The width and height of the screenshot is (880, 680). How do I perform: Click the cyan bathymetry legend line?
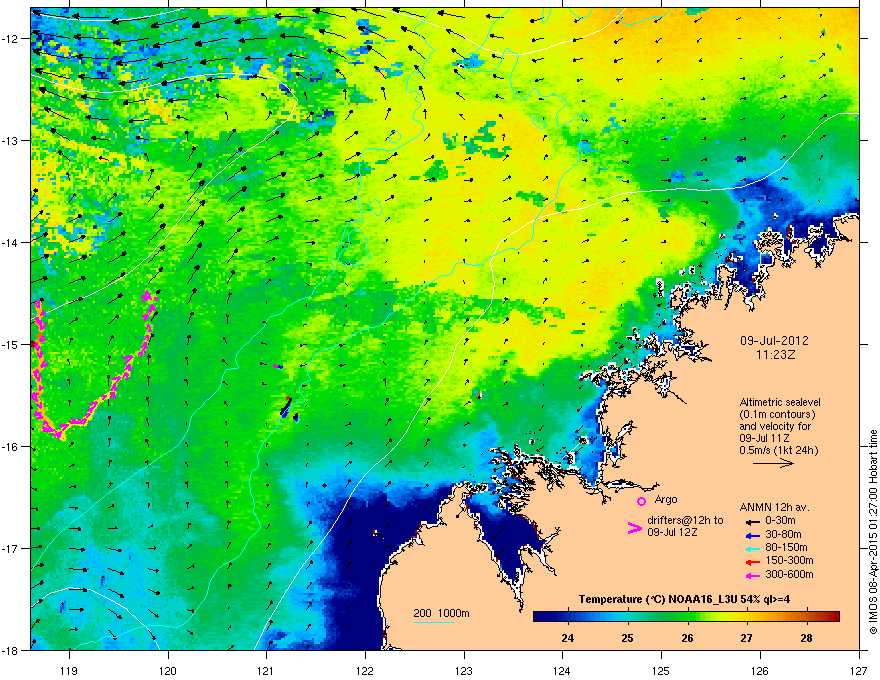pyautogui.click(x=433, y=622)
